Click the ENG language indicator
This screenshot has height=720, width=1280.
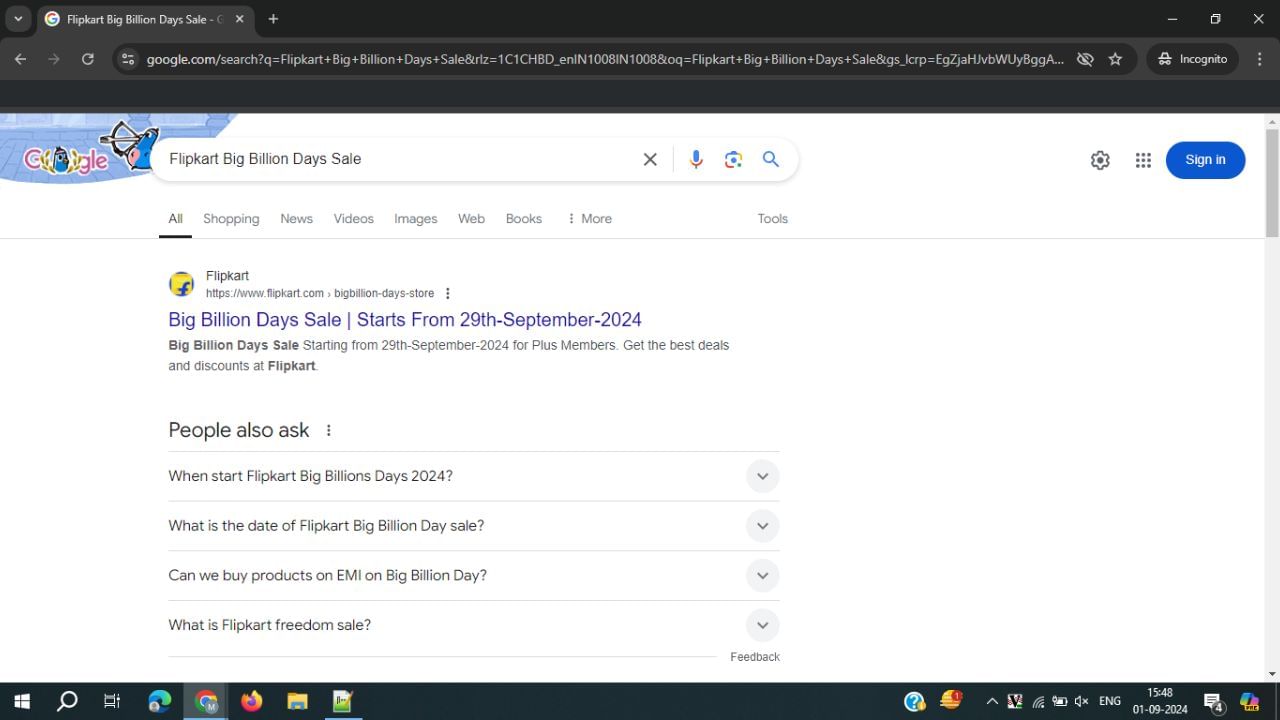[1110, 701]
